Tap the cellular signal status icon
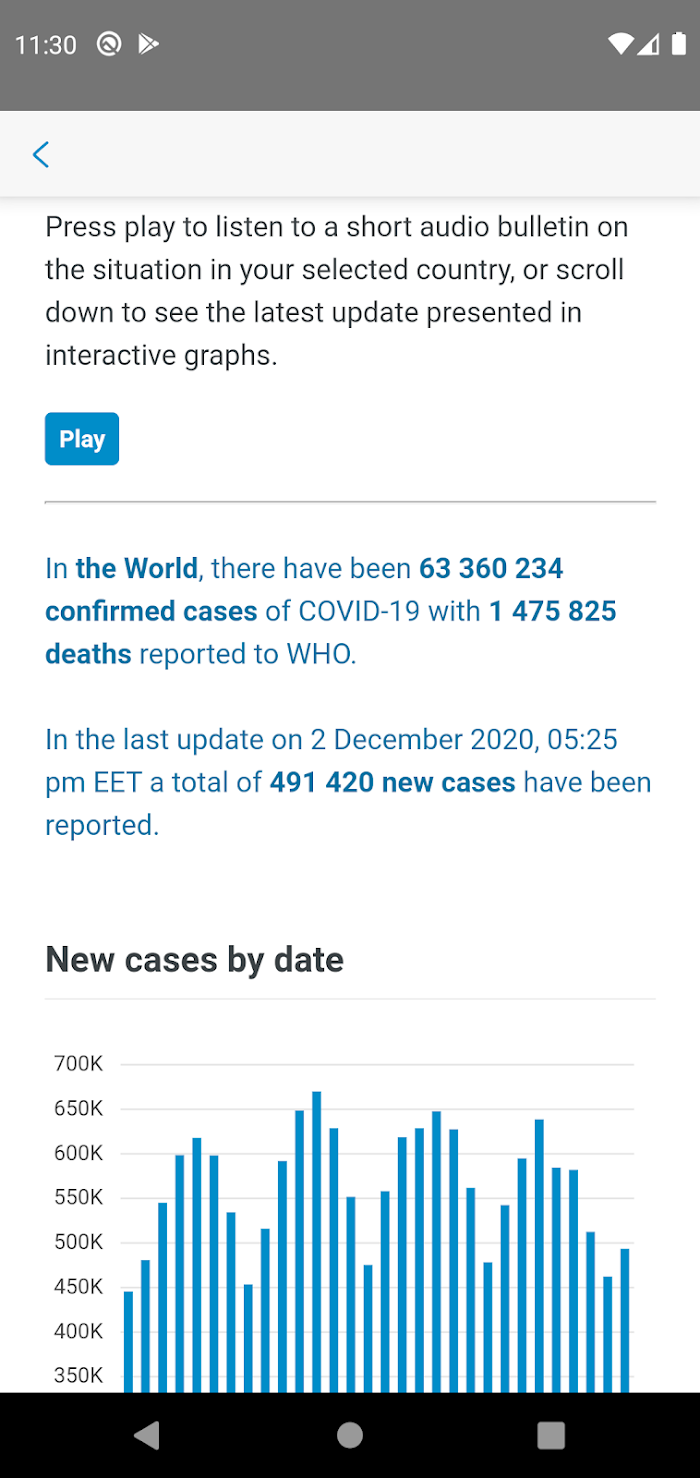The width and height of the screenshot is (700, 1478). (649, 44)
